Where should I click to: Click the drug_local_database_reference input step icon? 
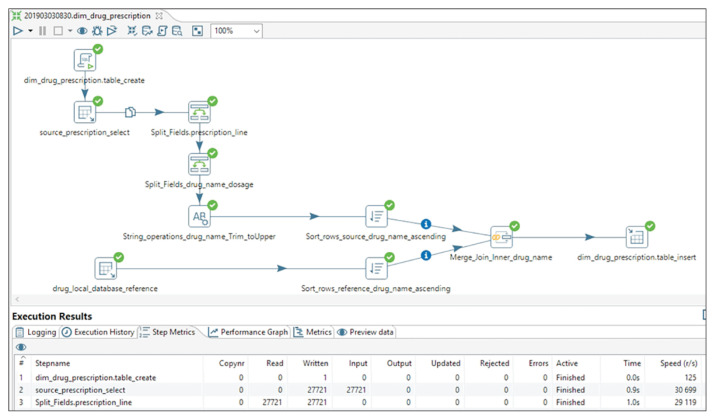105,268
